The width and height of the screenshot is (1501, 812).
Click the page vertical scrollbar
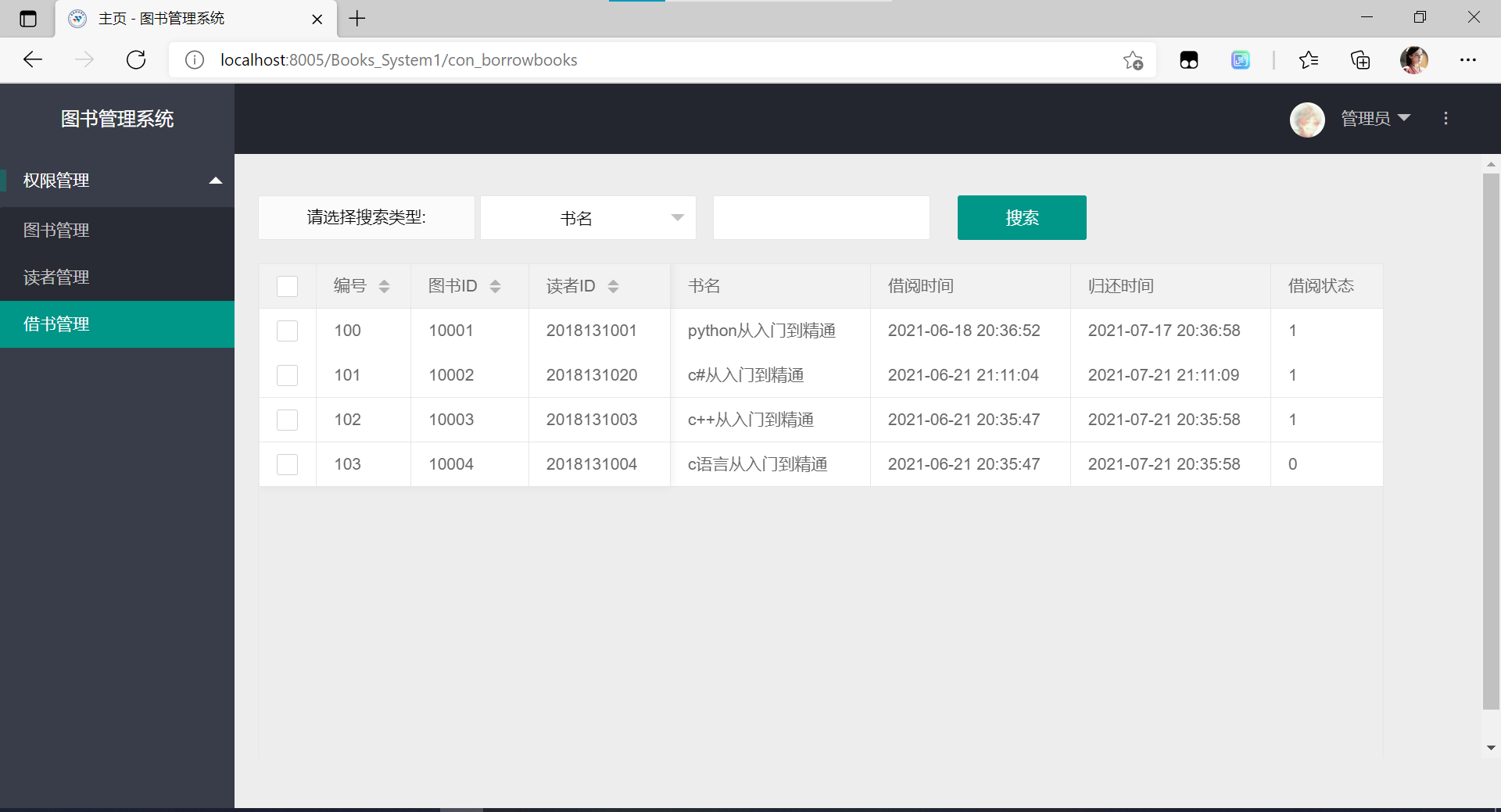point(1491,442)
